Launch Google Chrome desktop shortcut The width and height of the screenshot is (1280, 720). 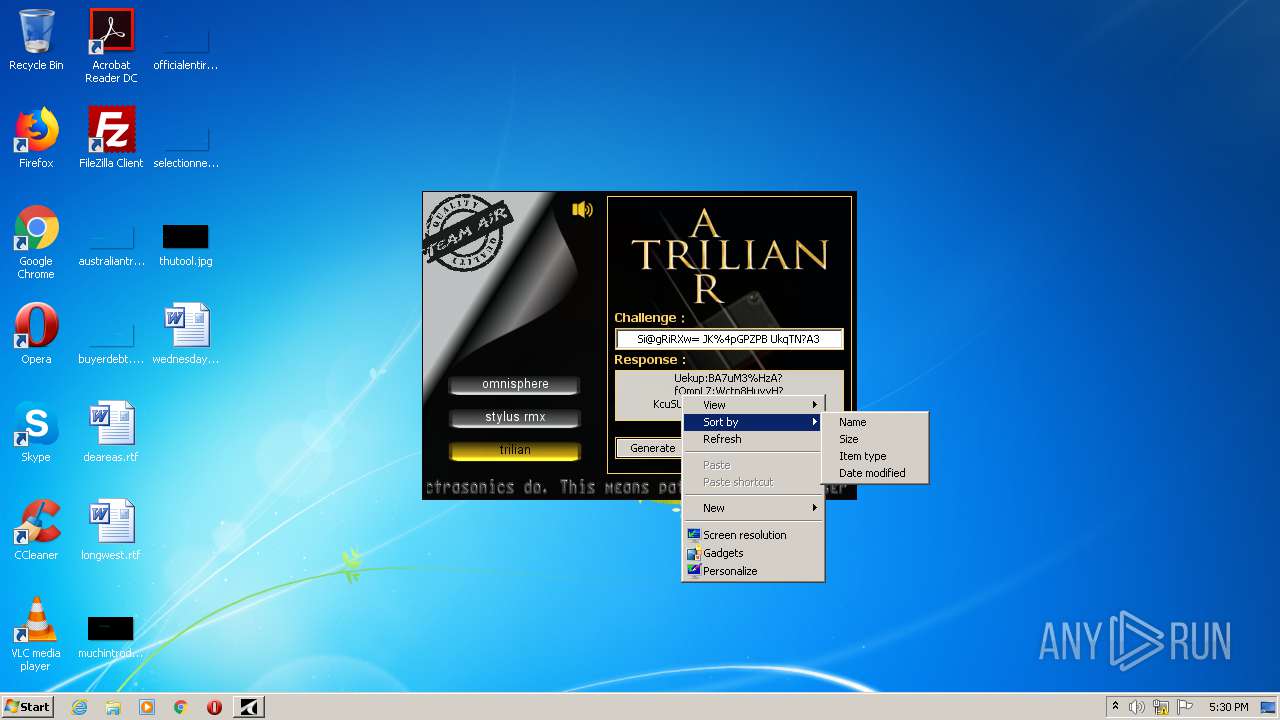tap(36, 242)
